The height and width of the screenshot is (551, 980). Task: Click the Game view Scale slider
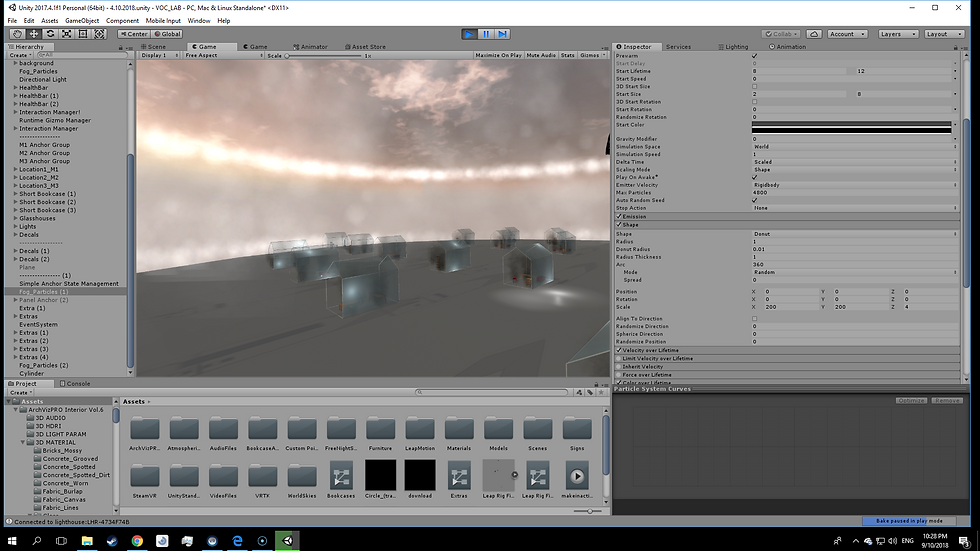[x=324, y=56]
